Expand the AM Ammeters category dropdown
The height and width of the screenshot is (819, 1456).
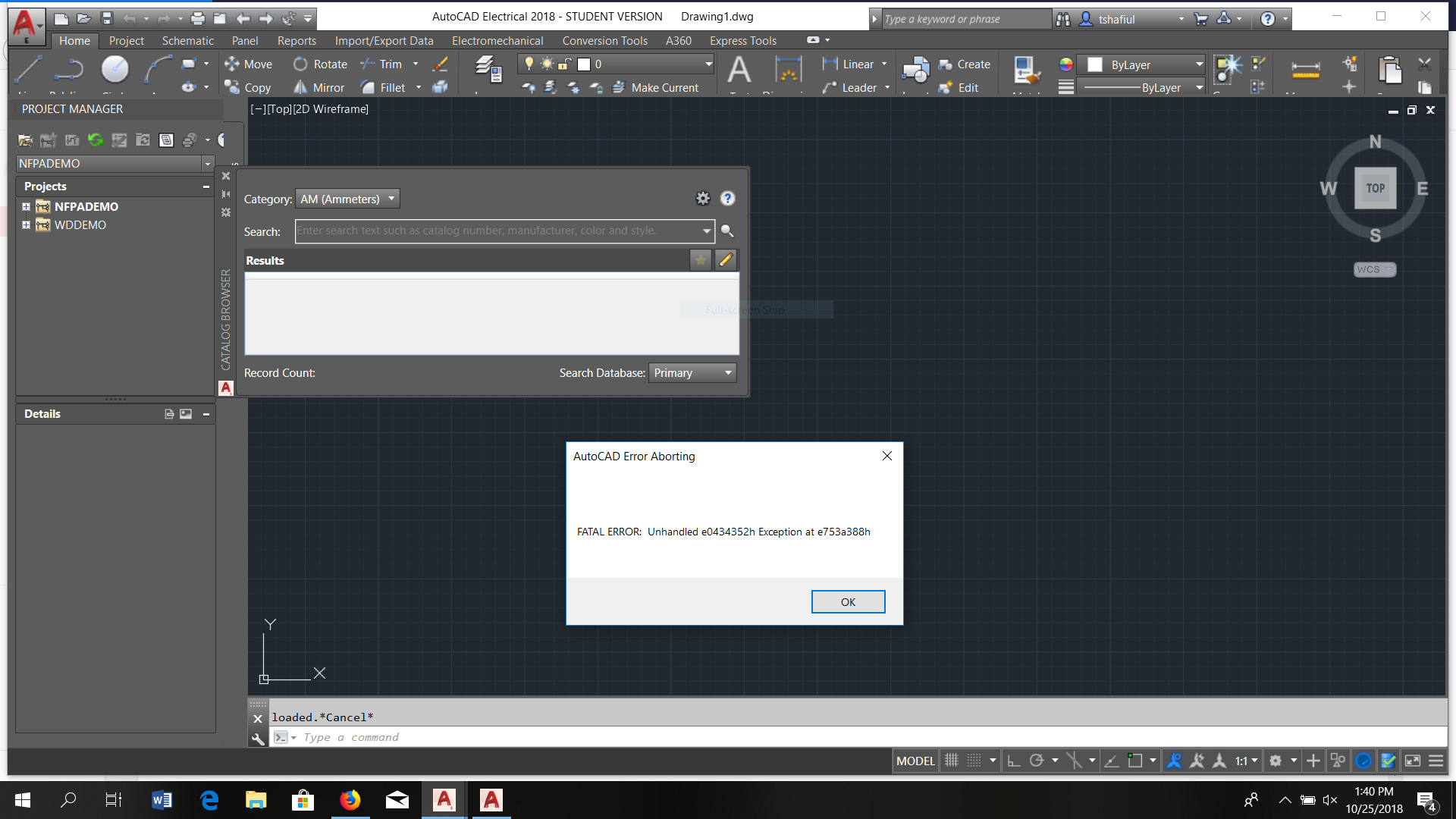pos(392,198)
